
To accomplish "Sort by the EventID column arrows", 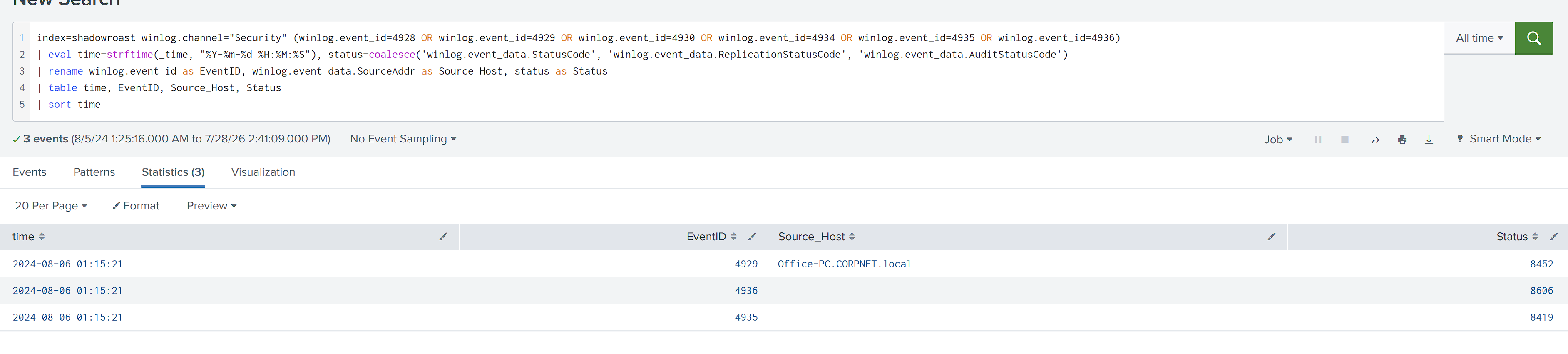I will [733, 237].
